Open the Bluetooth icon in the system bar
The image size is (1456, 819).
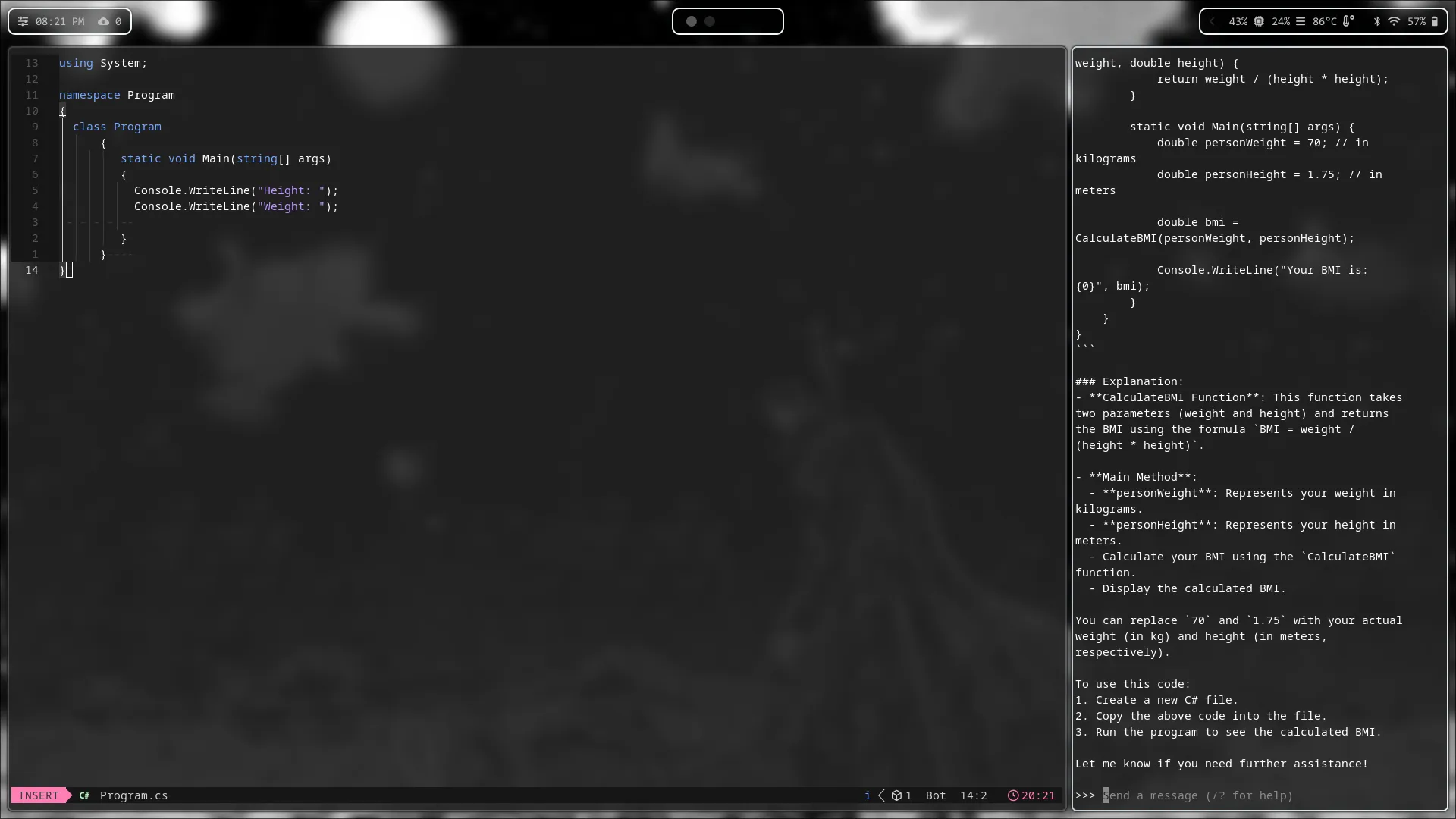click(1377, 21)
